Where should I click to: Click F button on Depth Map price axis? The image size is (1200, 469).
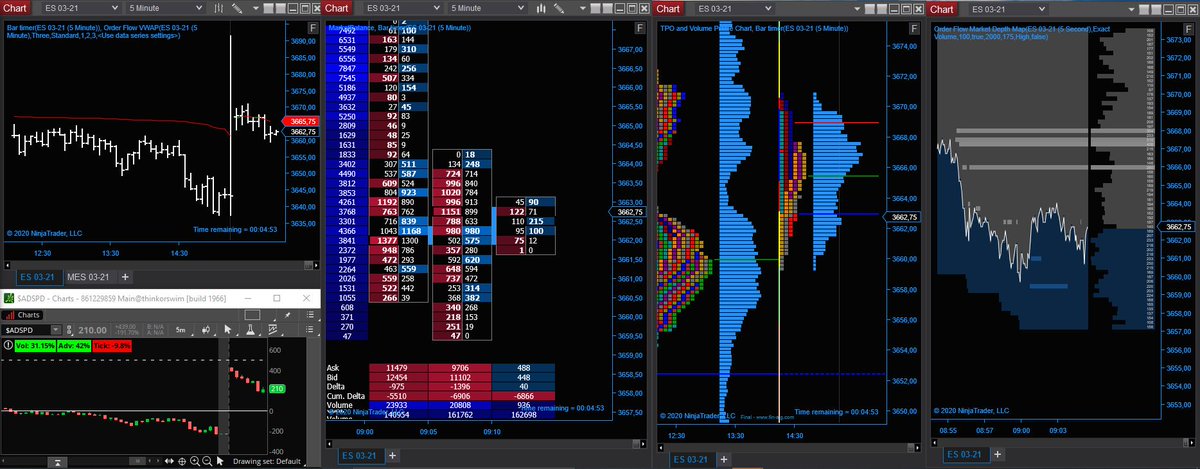1190,27
